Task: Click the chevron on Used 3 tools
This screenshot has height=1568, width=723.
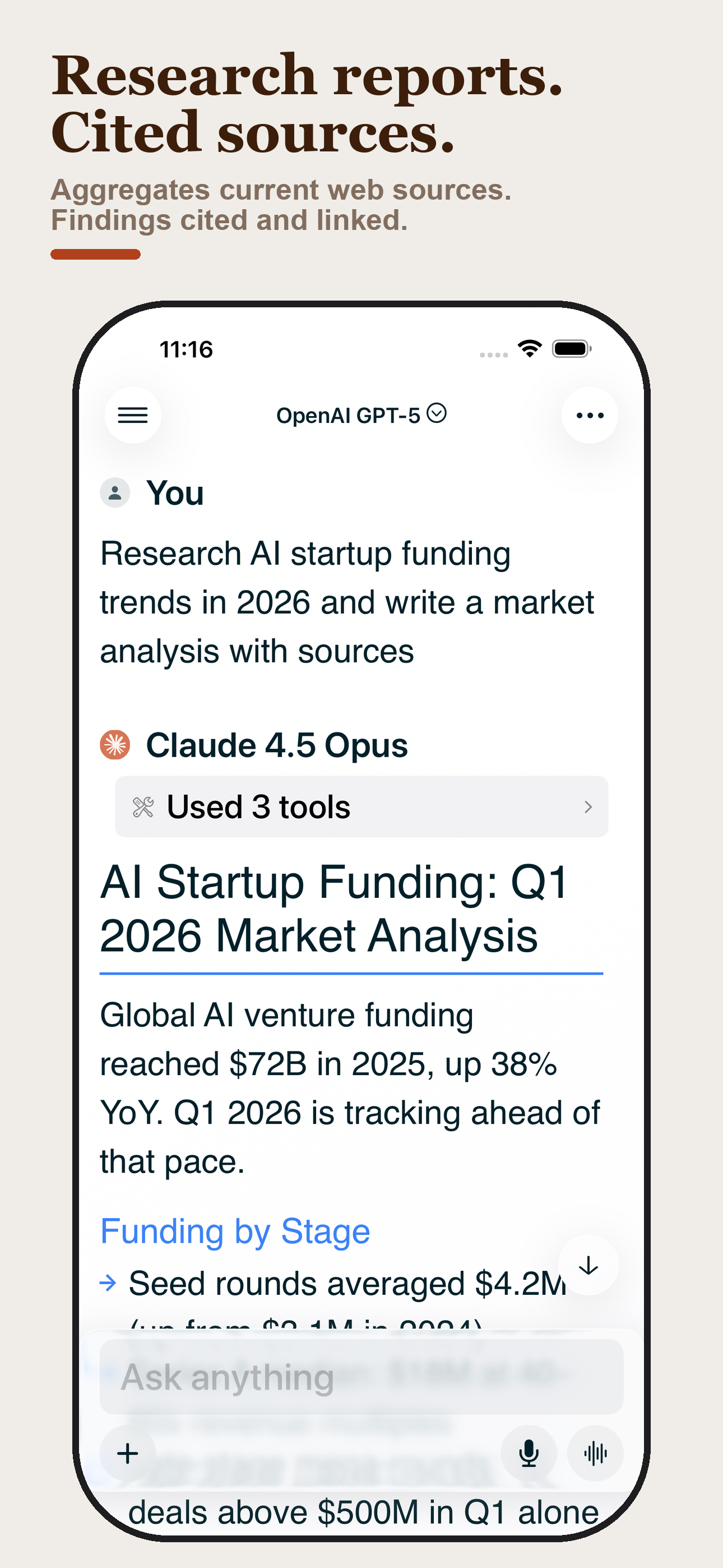Action: (x=587, y=807)
